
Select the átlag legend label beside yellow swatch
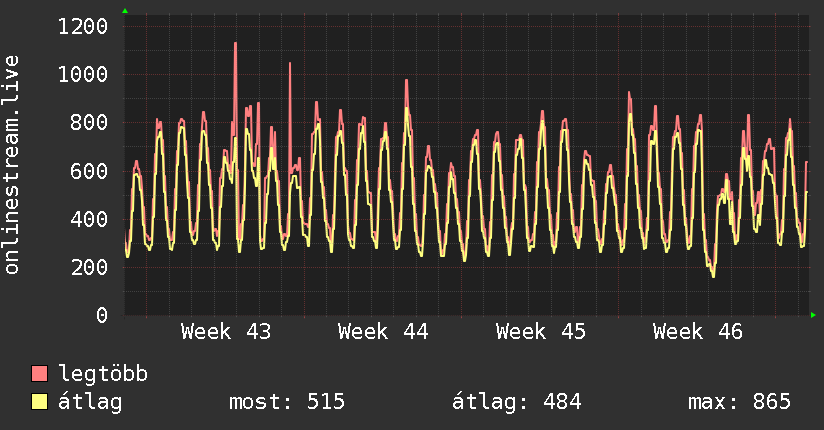[x=90, y=402]
